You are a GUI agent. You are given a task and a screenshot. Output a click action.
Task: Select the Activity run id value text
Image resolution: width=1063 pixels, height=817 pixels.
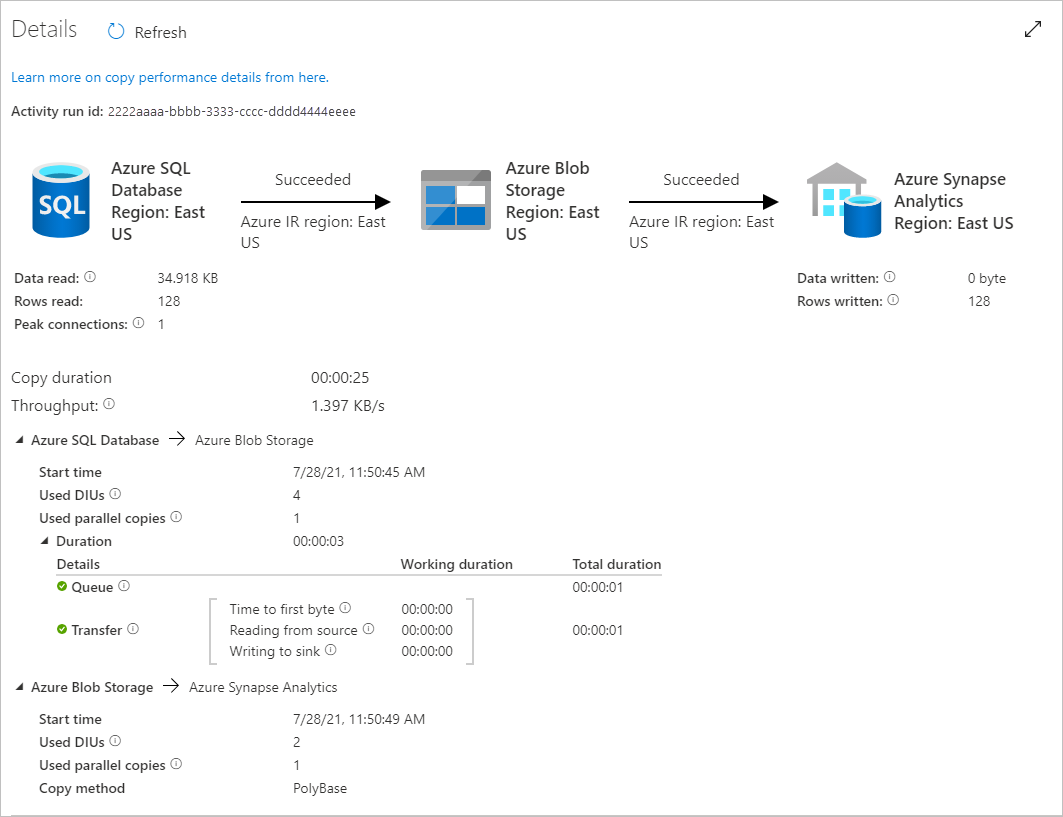(x=230, y=111)
